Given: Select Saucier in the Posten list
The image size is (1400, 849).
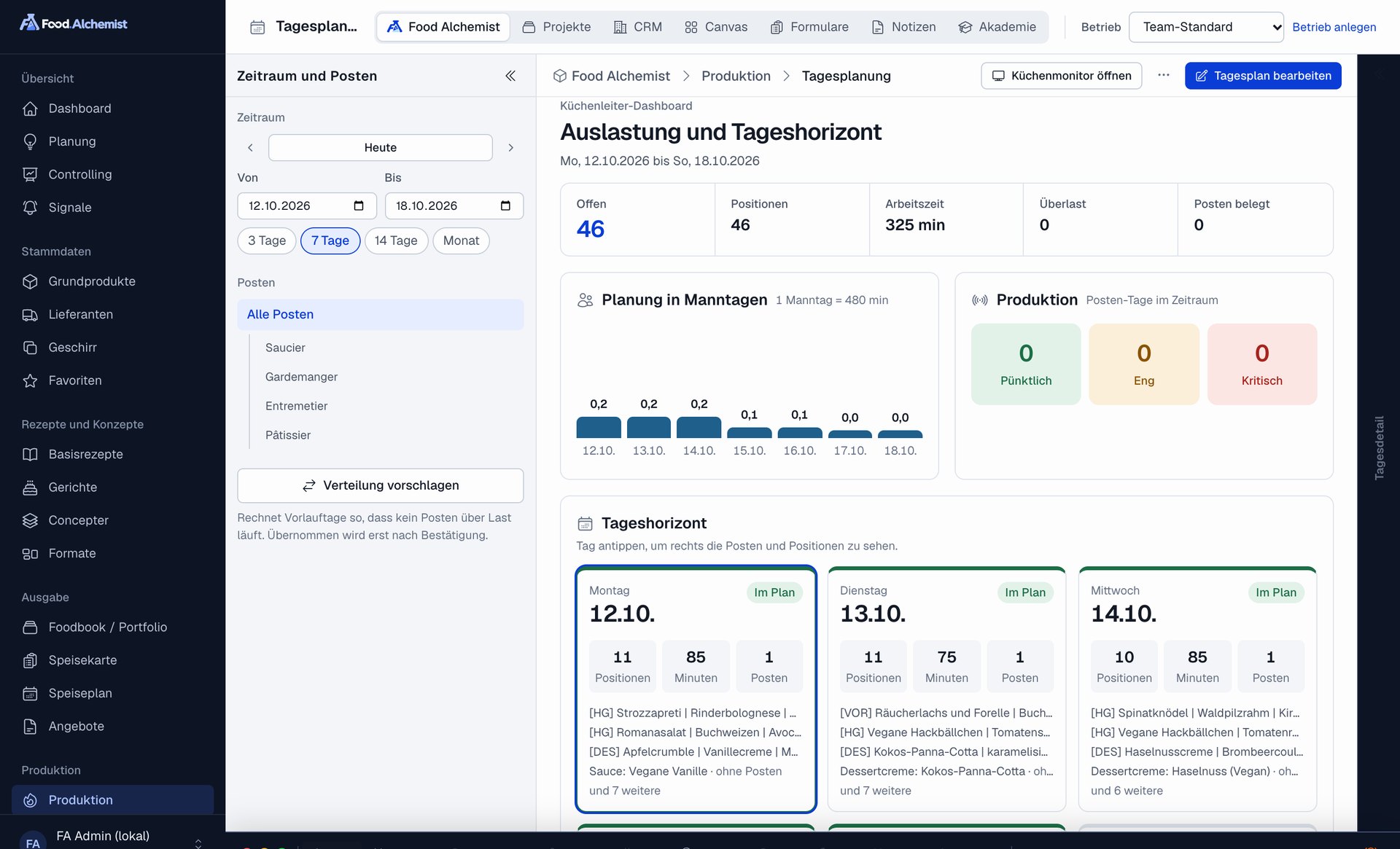Looking at the screenshot, I should click(285, 348).
